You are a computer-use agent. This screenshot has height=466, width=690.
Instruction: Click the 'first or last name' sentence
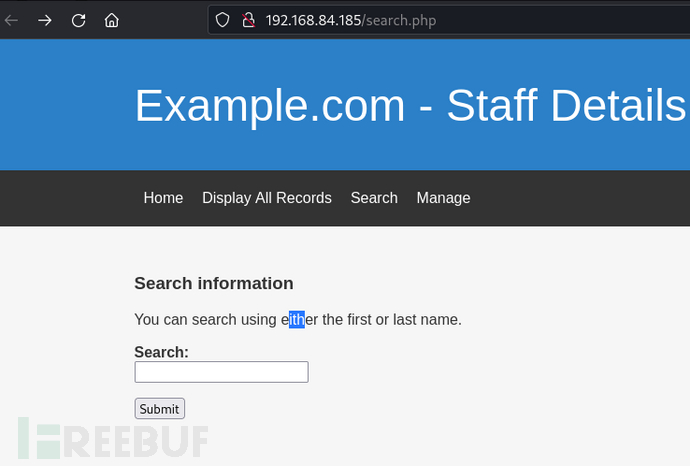[298, 319]
